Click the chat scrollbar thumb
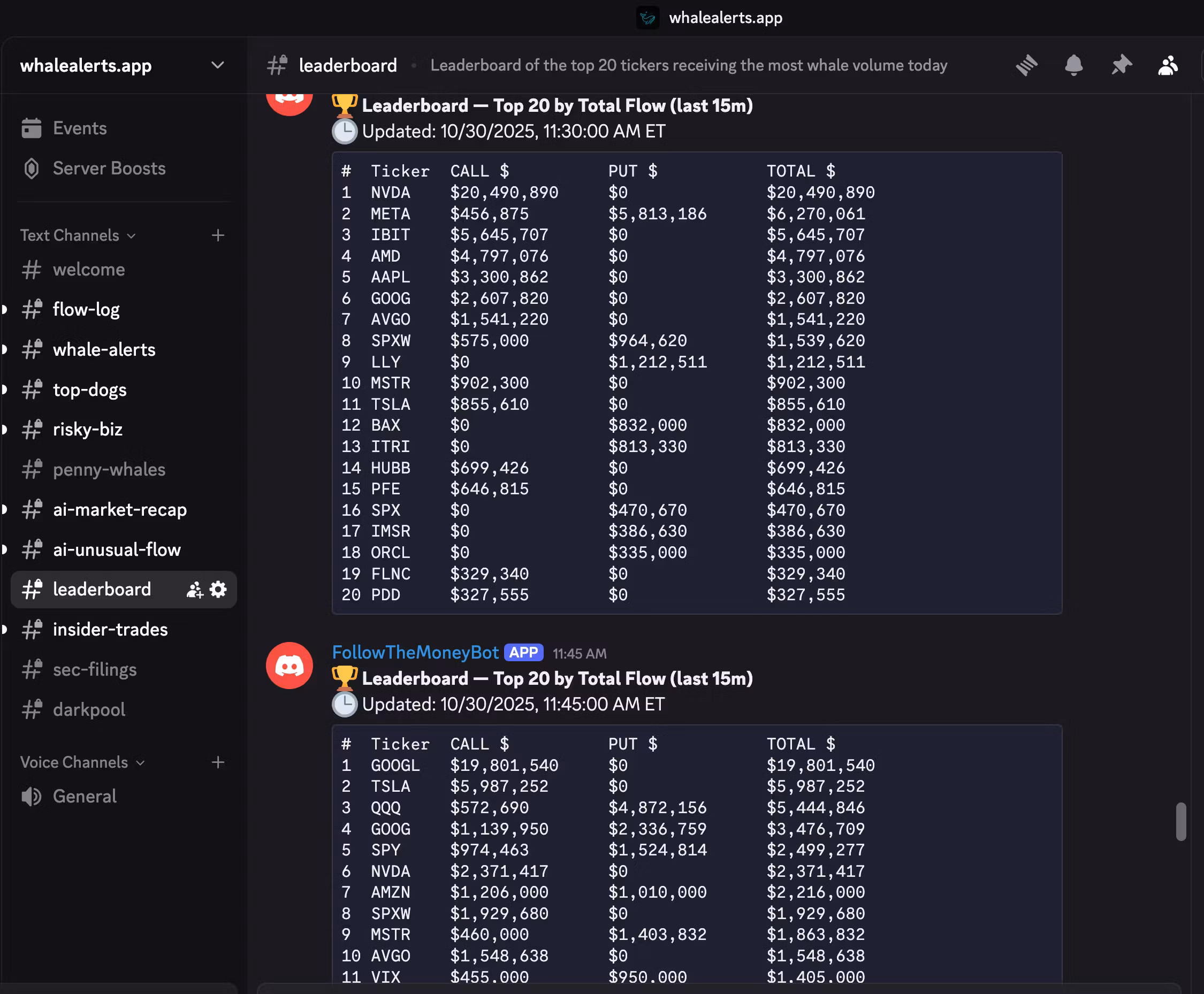This screenshot has width=1204, height=994. [1180, 821]
